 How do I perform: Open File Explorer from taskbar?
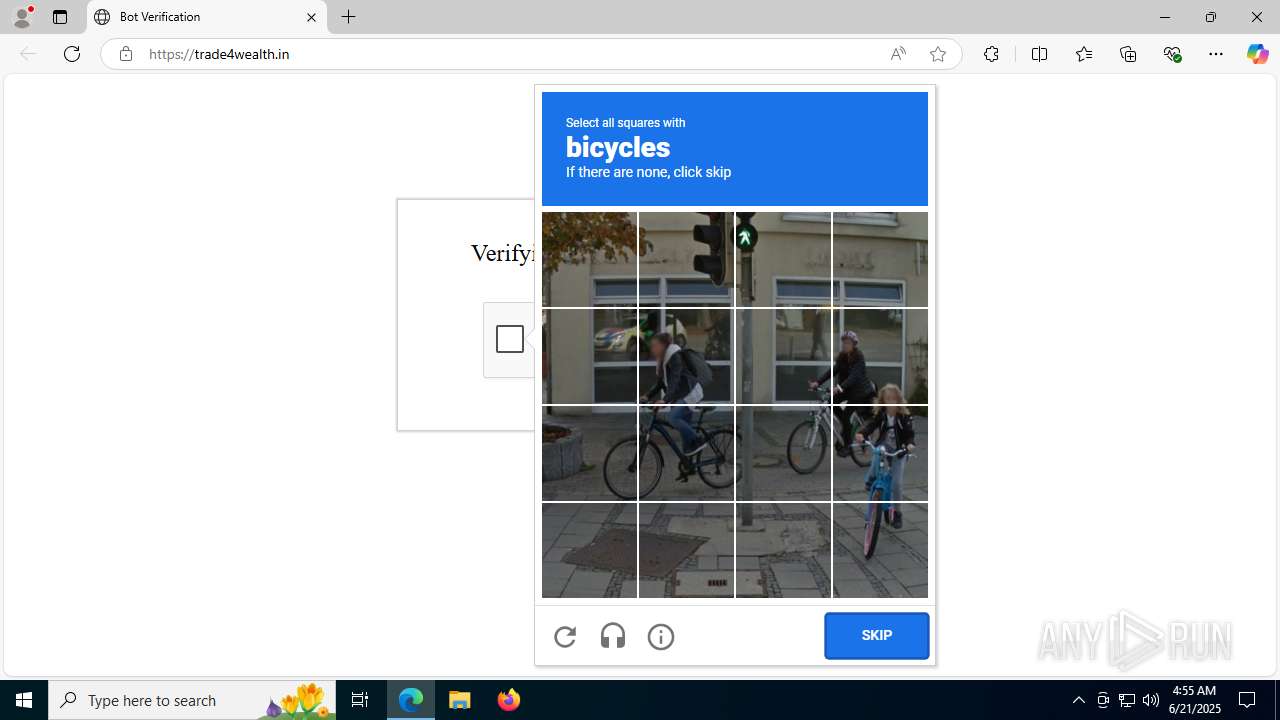(x=460, y=700)
